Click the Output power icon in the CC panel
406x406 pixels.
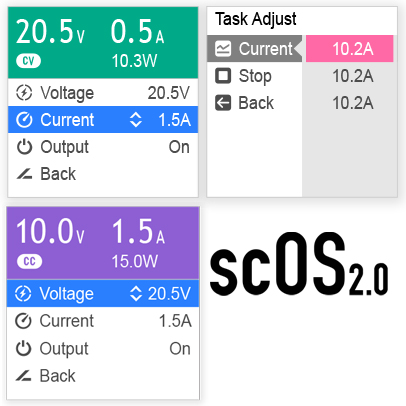point(23,349)
